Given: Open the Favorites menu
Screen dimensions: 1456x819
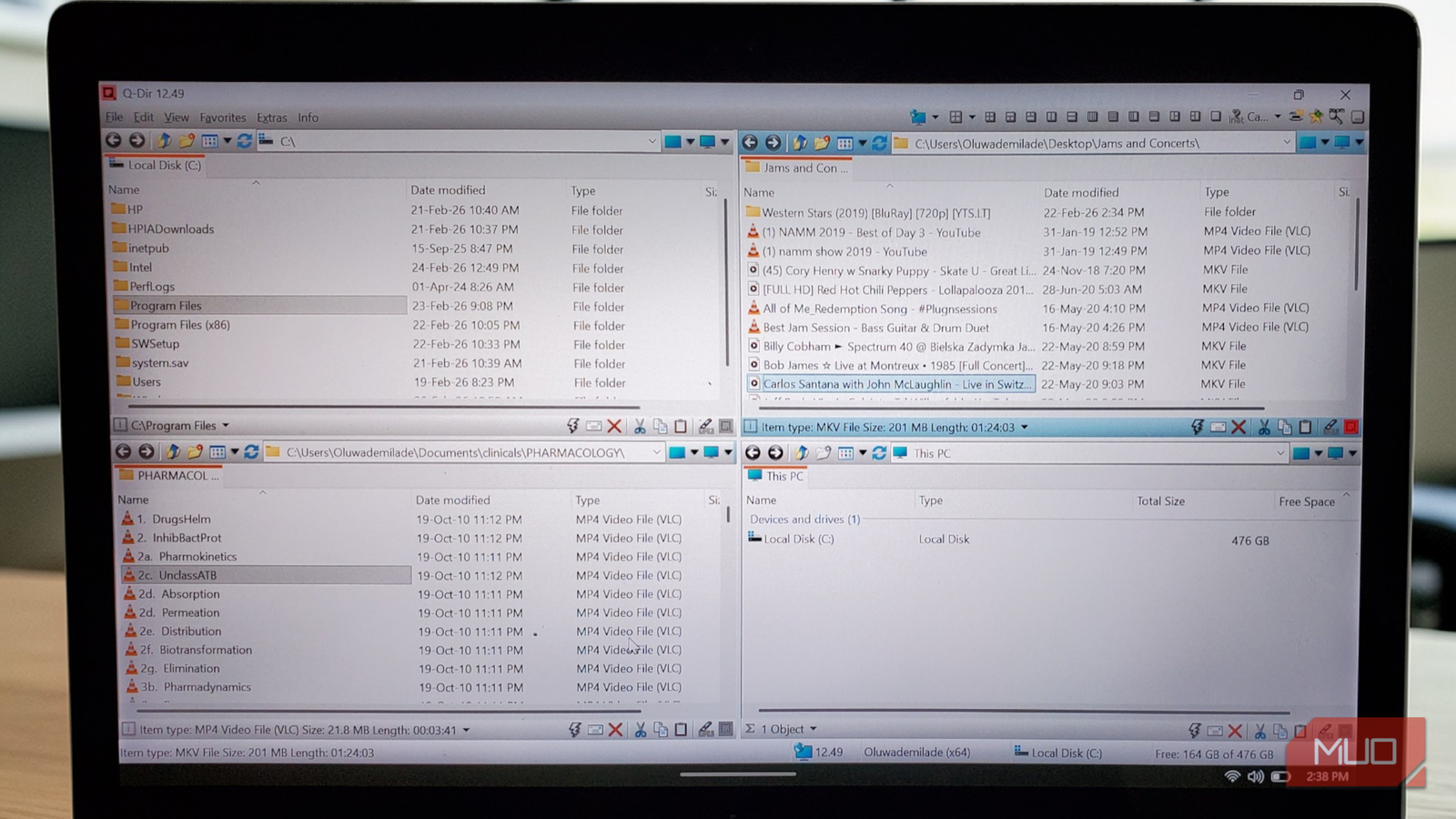Looking at the screenshot, I should click(x=223, y=116).
